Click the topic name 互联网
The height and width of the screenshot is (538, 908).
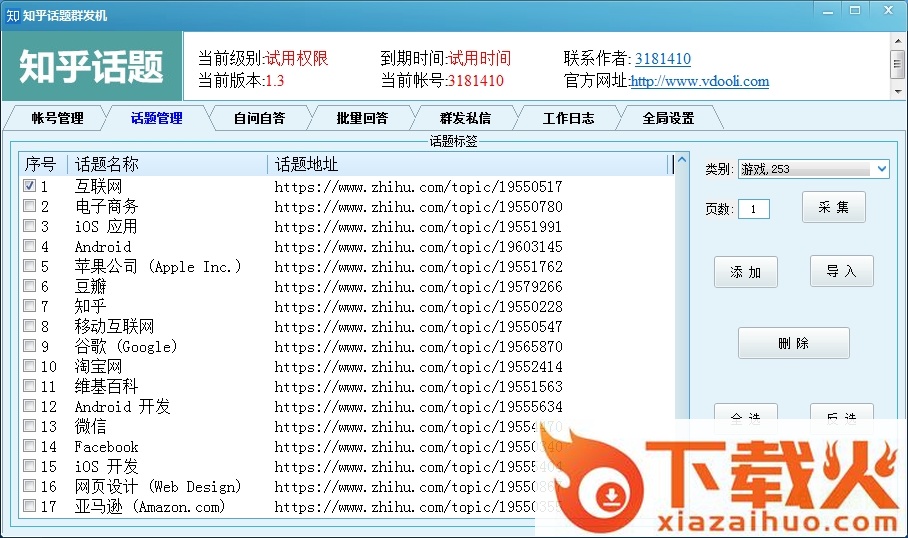point(98,186)
